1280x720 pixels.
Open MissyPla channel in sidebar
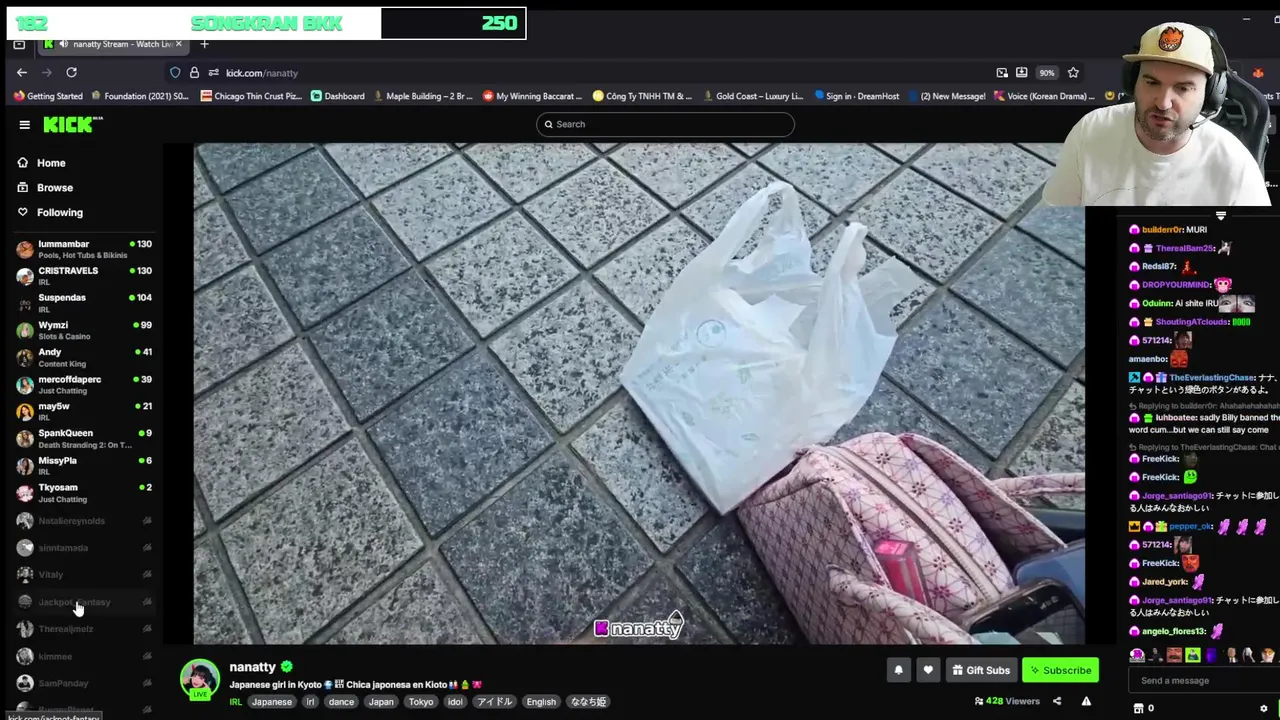[84, 465]
